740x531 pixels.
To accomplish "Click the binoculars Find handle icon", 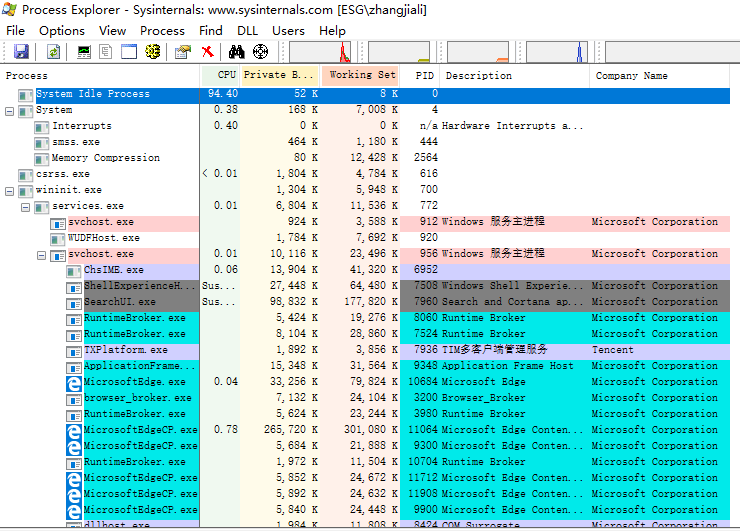I will tap(236, 51).
